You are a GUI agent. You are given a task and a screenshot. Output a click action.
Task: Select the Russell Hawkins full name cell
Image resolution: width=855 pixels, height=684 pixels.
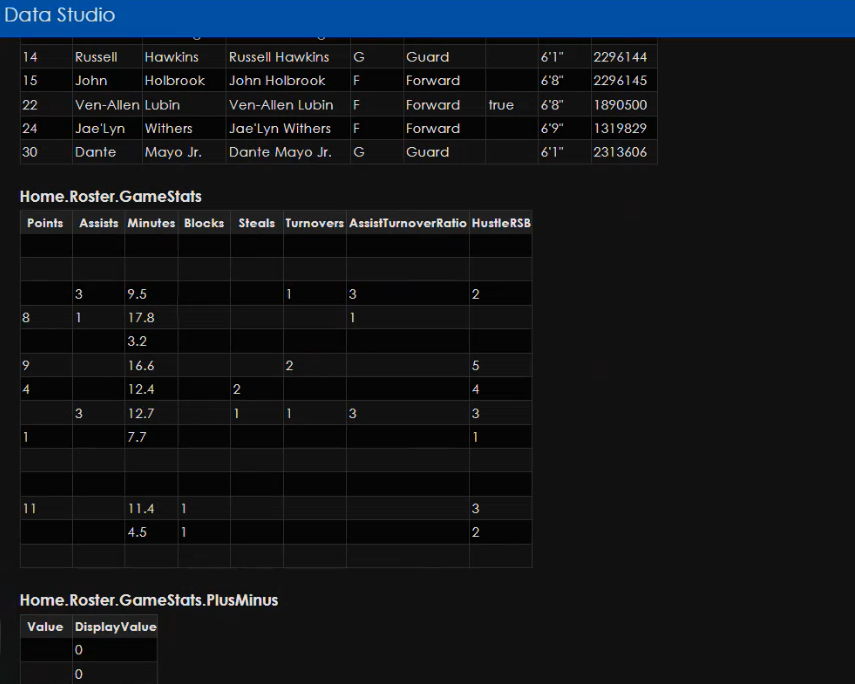pyautogui.click(x=279, y=57)
